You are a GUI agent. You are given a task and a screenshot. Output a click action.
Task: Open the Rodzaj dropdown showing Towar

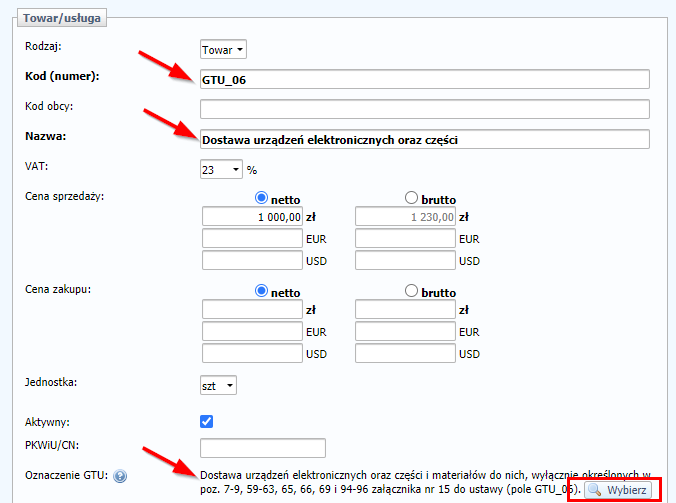pos(223,49)
